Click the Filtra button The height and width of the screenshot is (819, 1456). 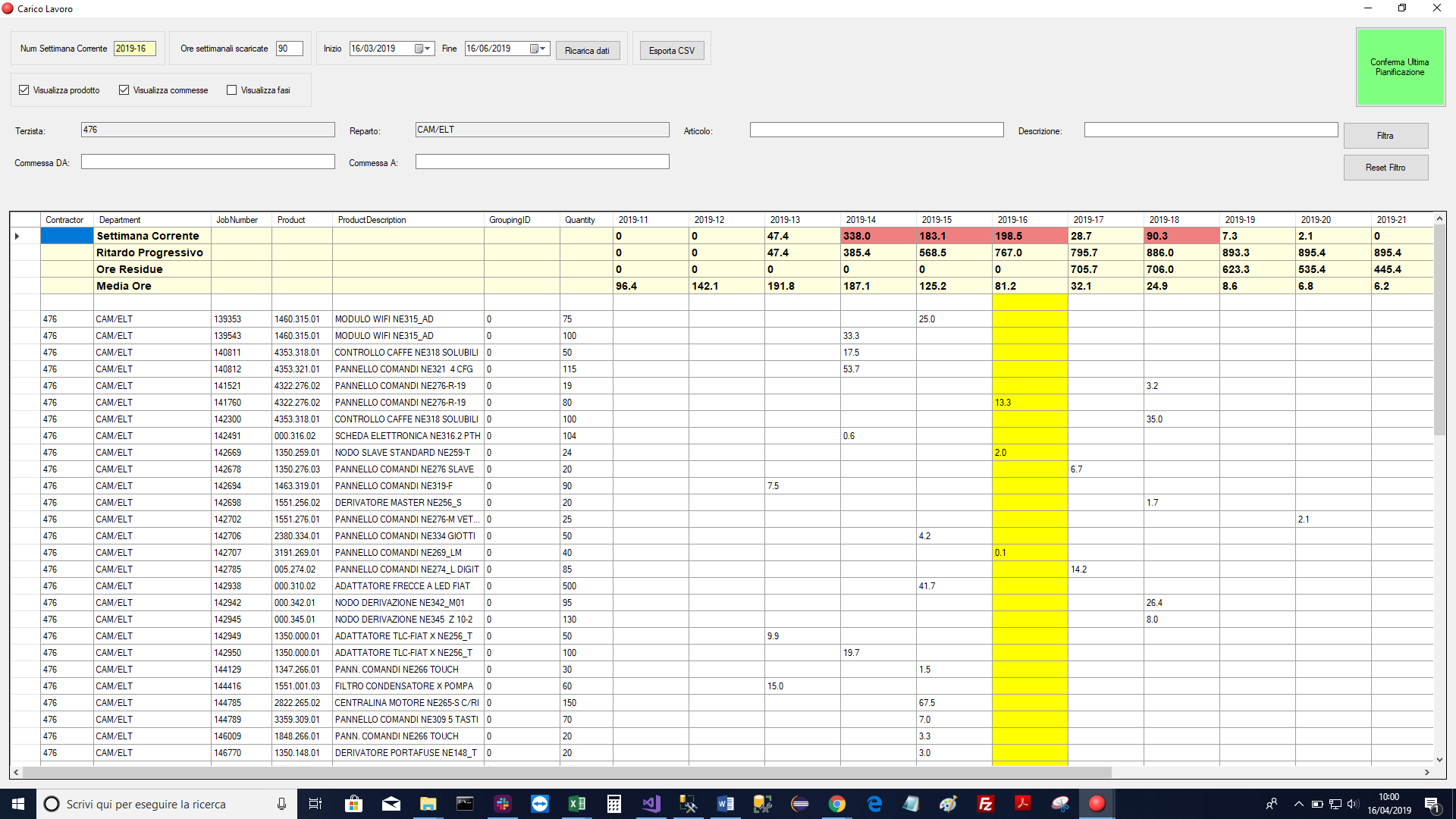click(x=1385, y=136)
